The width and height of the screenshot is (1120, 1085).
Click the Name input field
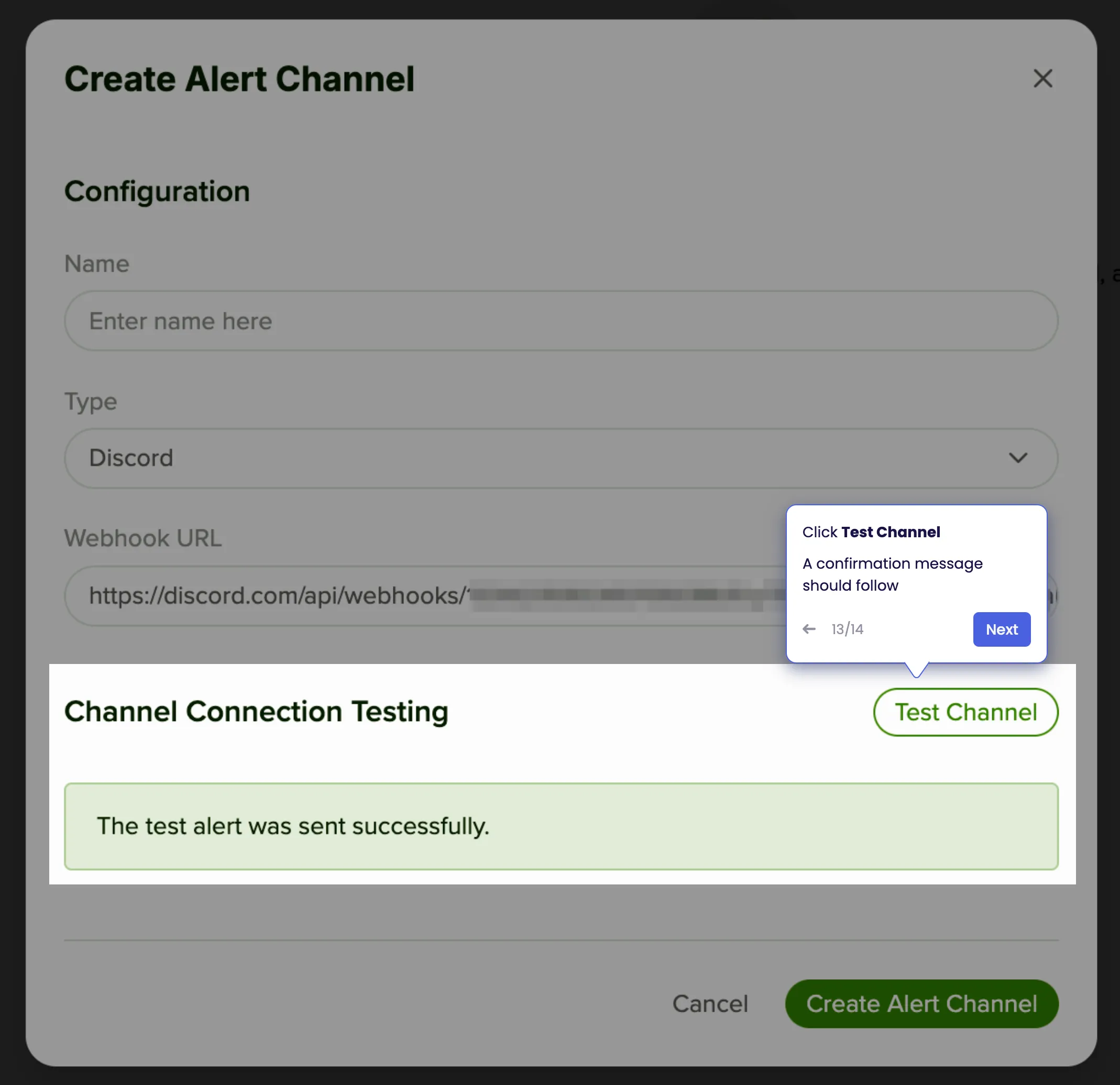561,320
